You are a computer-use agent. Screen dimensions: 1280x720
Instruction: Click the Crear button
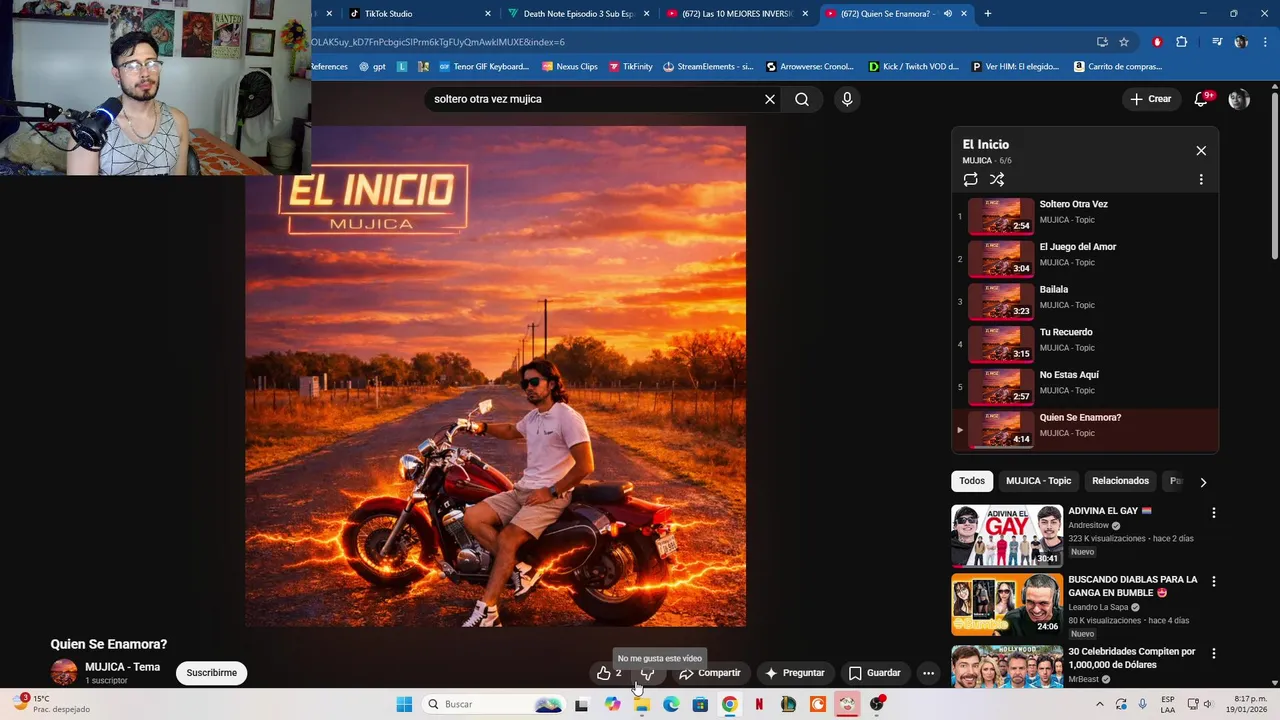(x=1151, y=99)
